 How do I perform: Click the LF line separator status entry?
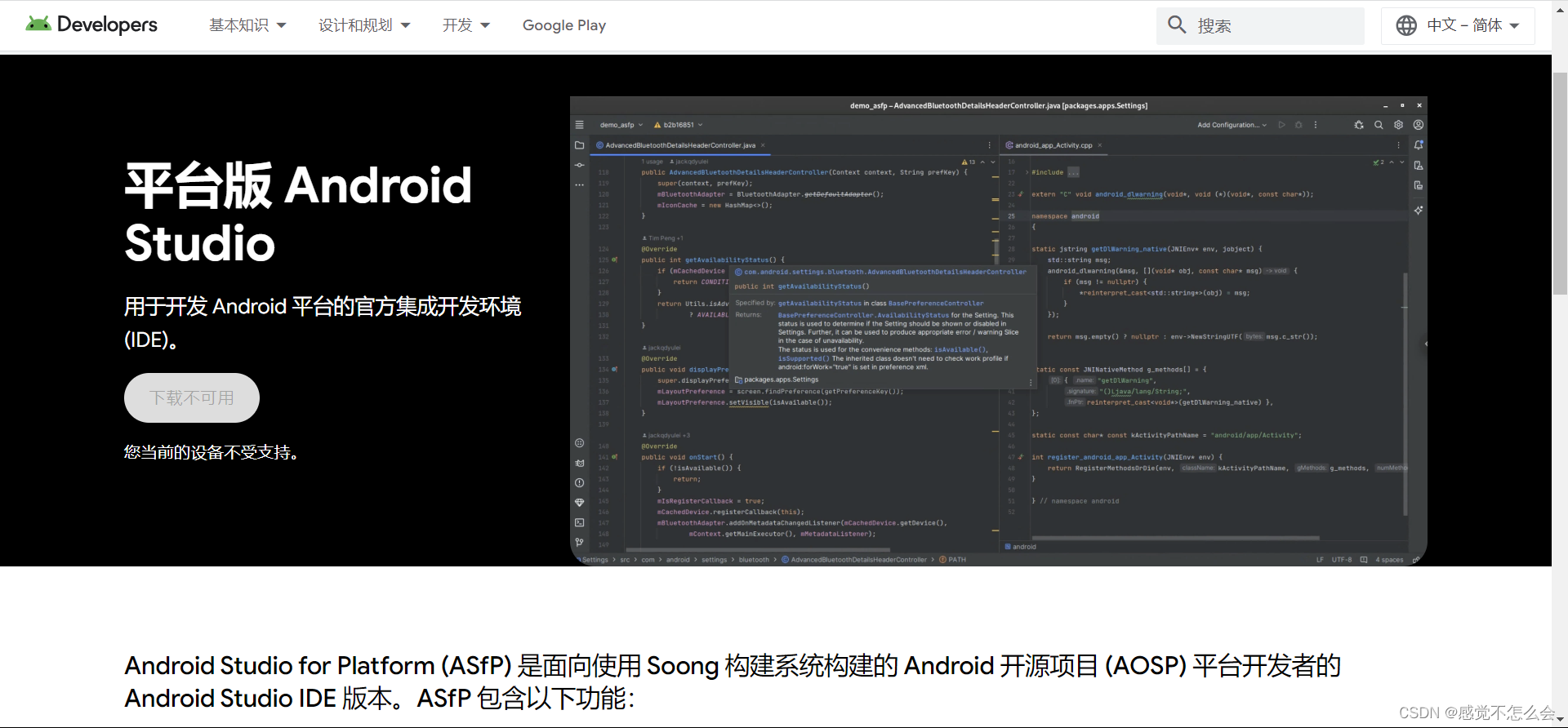click(x=1320, y=560)
